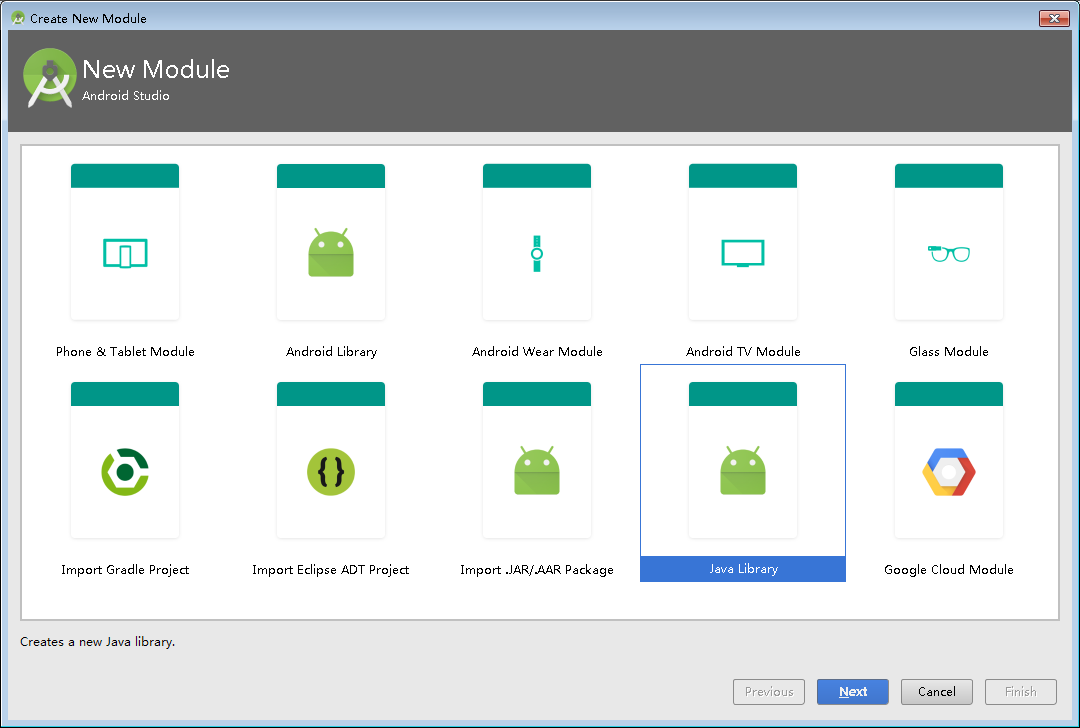Click the 'Import Eclipse ADT Project' label
The width and height of the screenshot is (1080, 728).
[331, 570]
